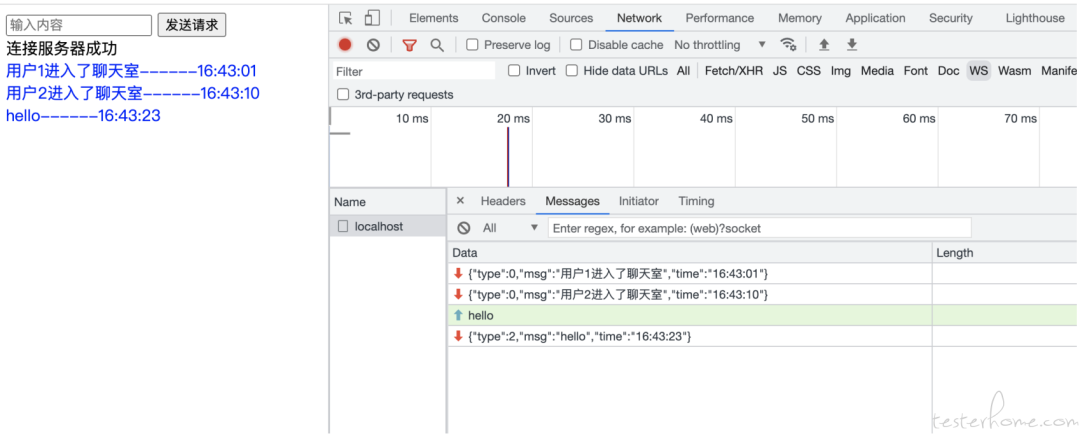Toggle the device toolbar icon
1080x443 pixels.
coord(372,18)
